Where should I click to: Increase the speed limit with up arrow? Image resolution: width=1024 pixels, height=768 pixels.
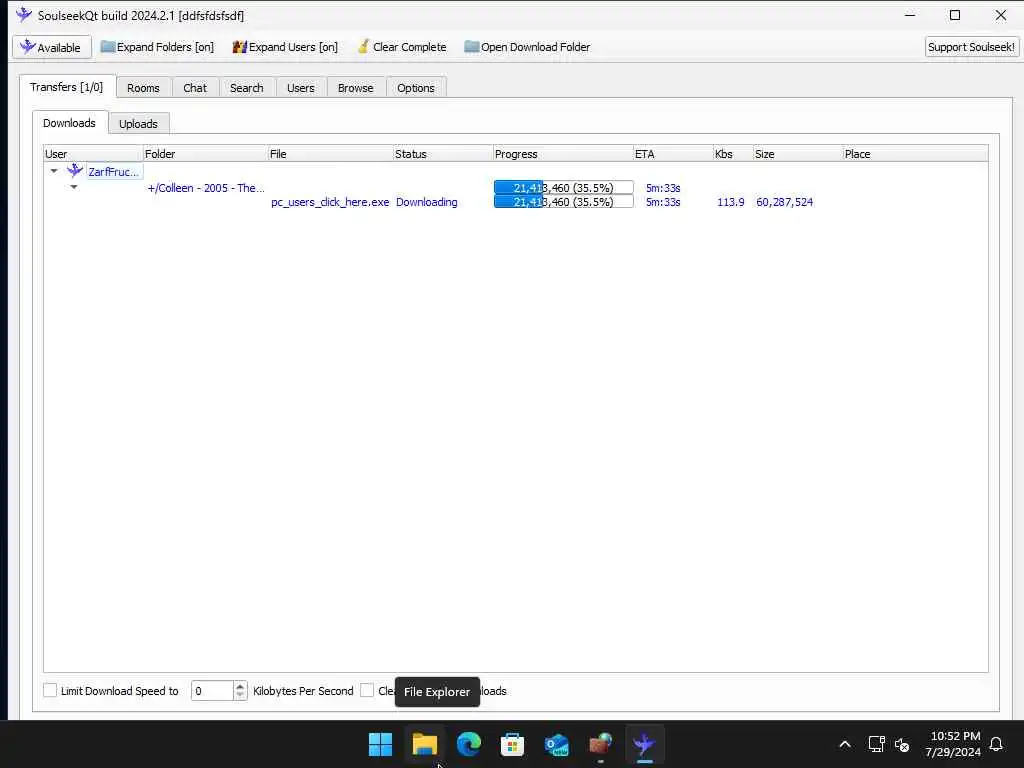(x=240, y=686)
